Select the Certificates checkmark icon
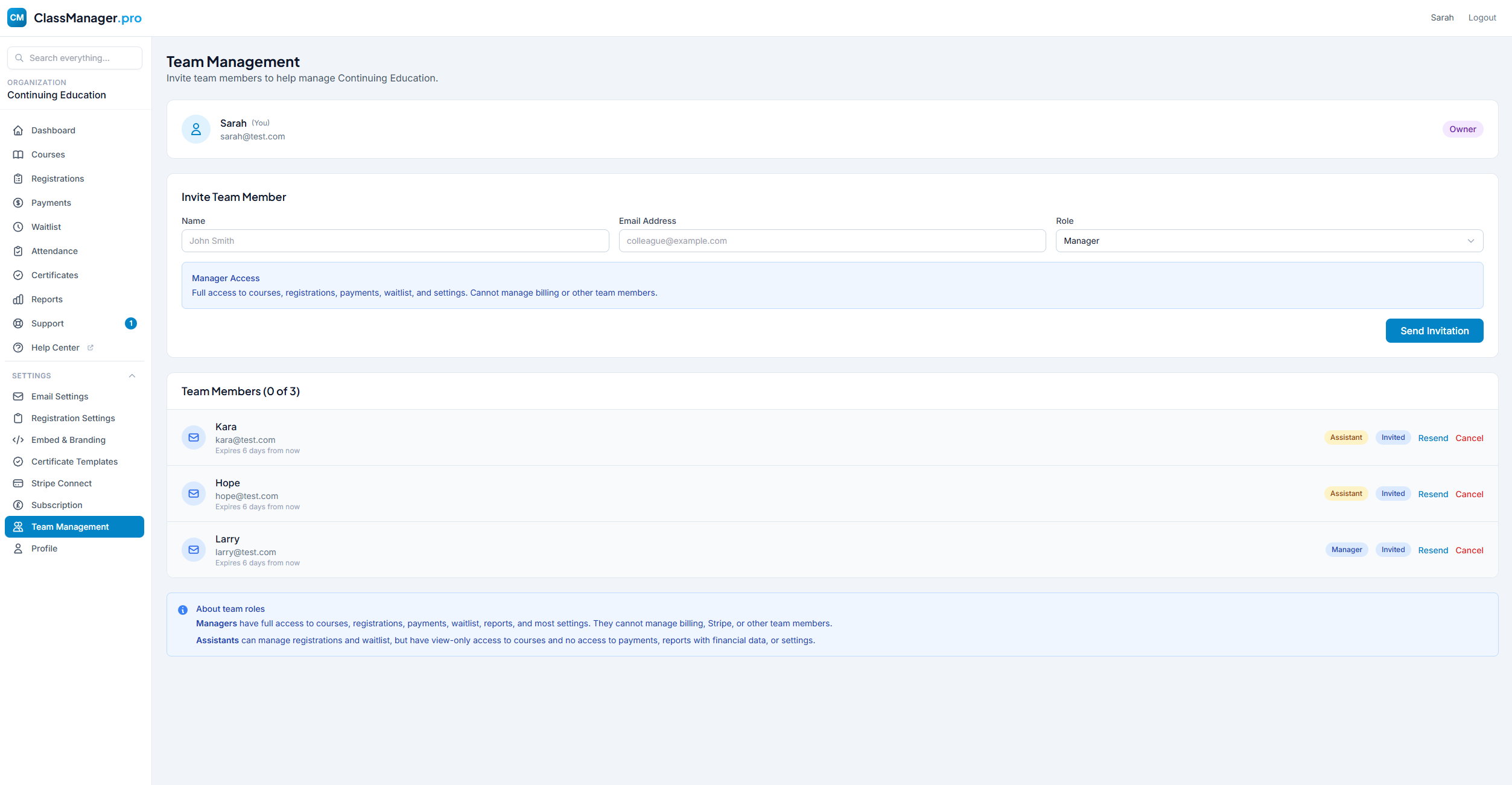 coord(19,275)
